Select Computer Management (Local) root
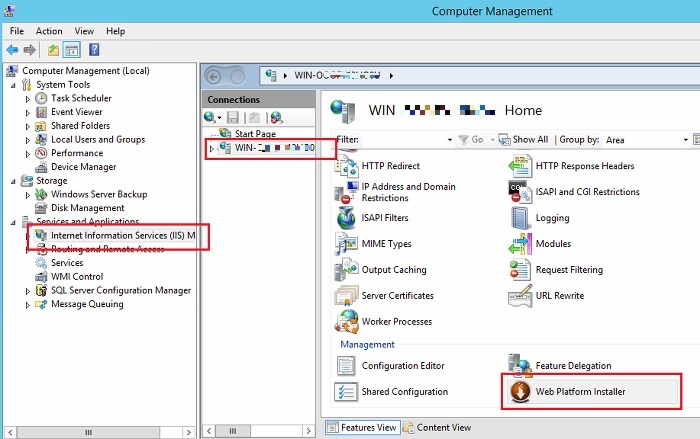Viewport: 700px width, 439px height. coord(86,71)
